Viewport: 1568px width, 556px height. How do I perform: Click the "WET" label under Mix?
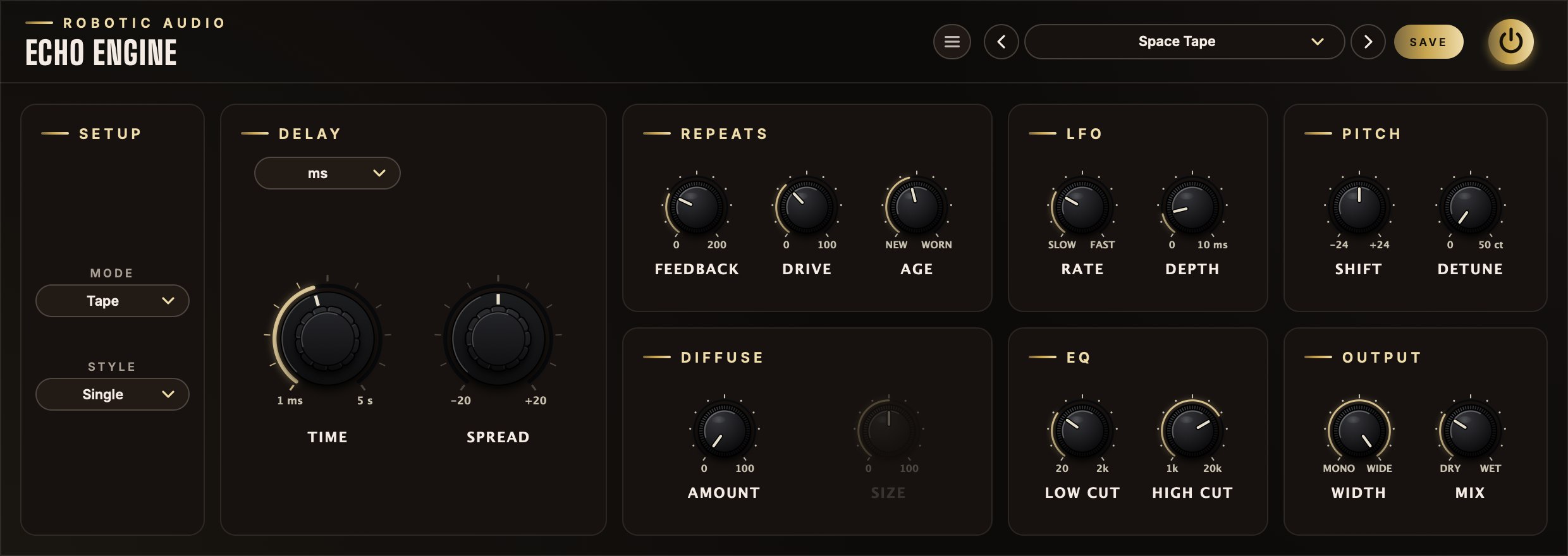(x=1490, y=468)
